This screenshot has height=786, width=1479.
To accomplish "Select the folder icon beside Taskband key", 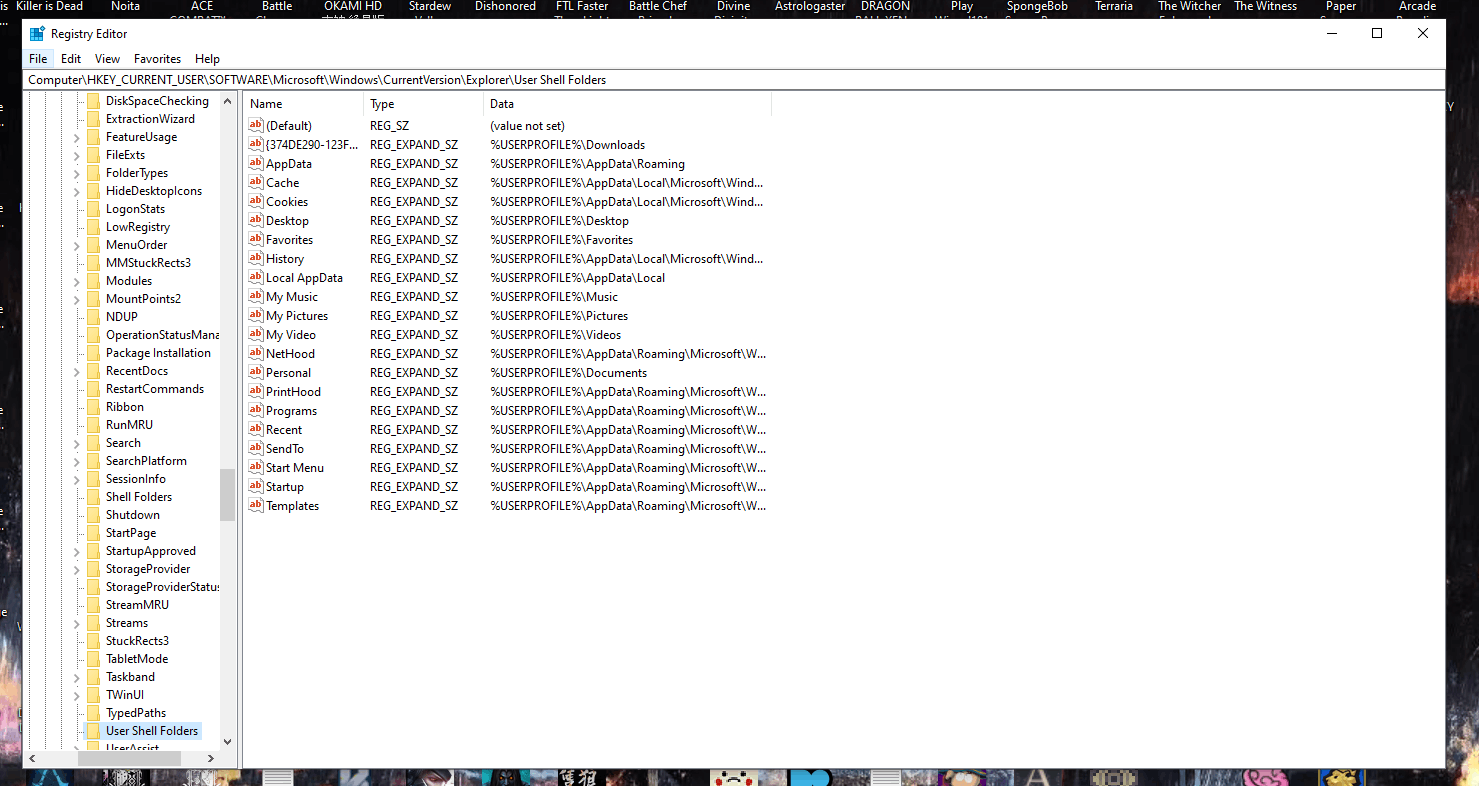I will (93, 677).
